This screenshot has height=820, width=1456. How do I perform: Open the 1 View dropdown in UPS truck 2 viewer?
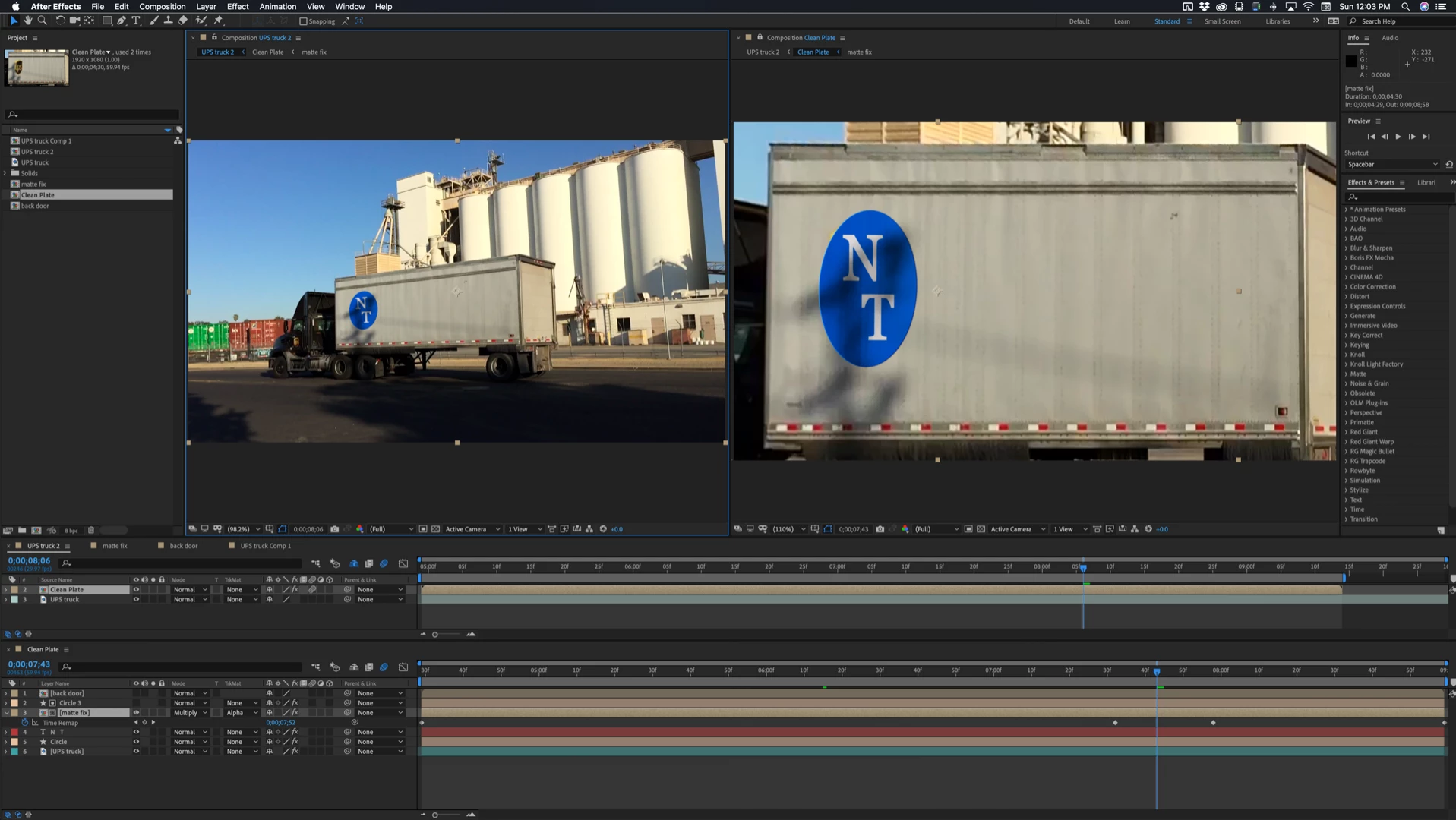(525, 529)
